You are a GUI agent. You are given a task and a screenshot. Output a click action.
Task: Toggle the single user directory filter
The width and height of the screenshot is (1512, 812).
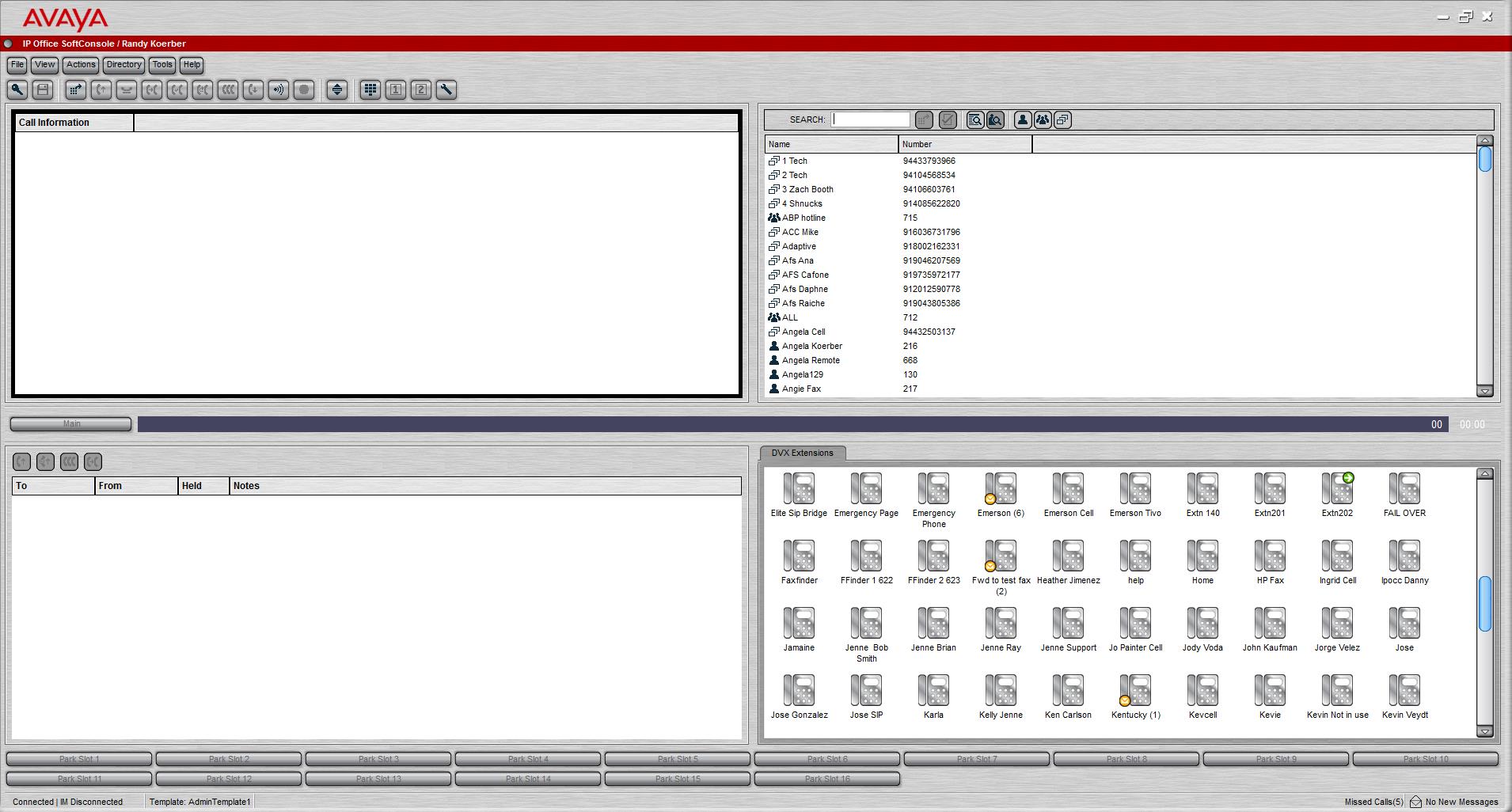(1023, 120)
